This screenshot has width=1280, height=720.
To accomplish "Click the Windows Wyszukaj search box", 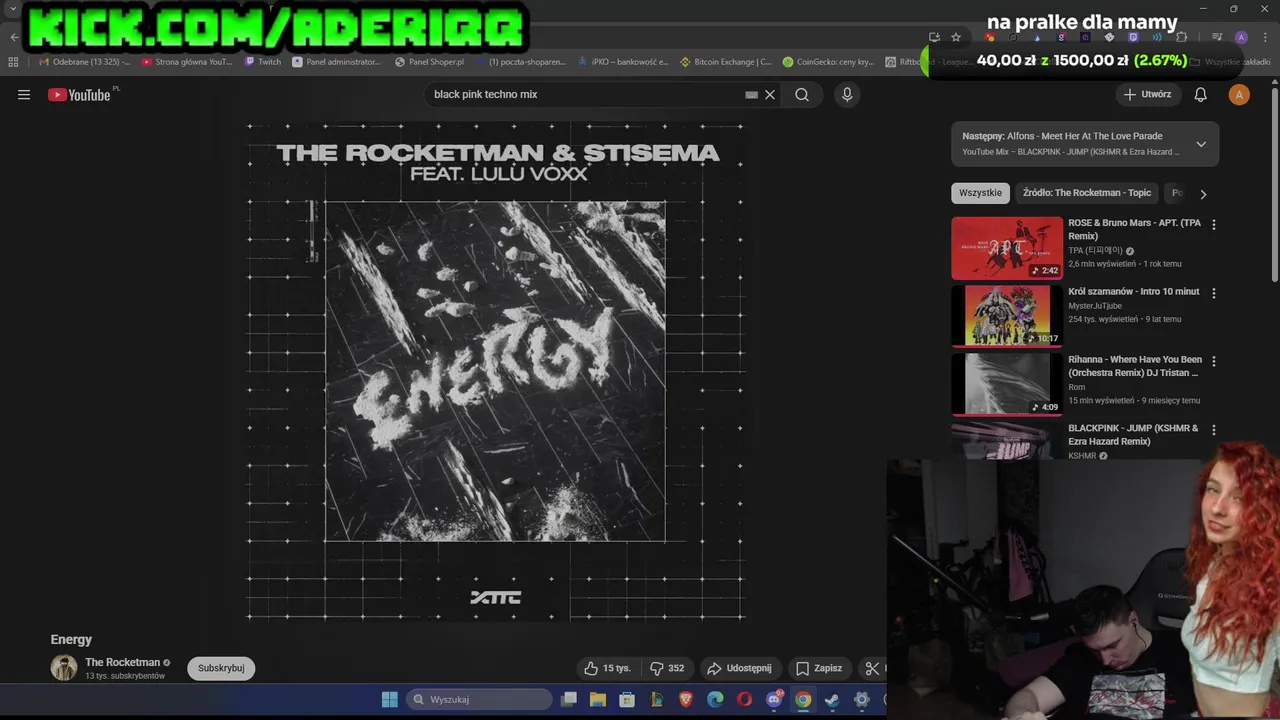I will 479,699.
